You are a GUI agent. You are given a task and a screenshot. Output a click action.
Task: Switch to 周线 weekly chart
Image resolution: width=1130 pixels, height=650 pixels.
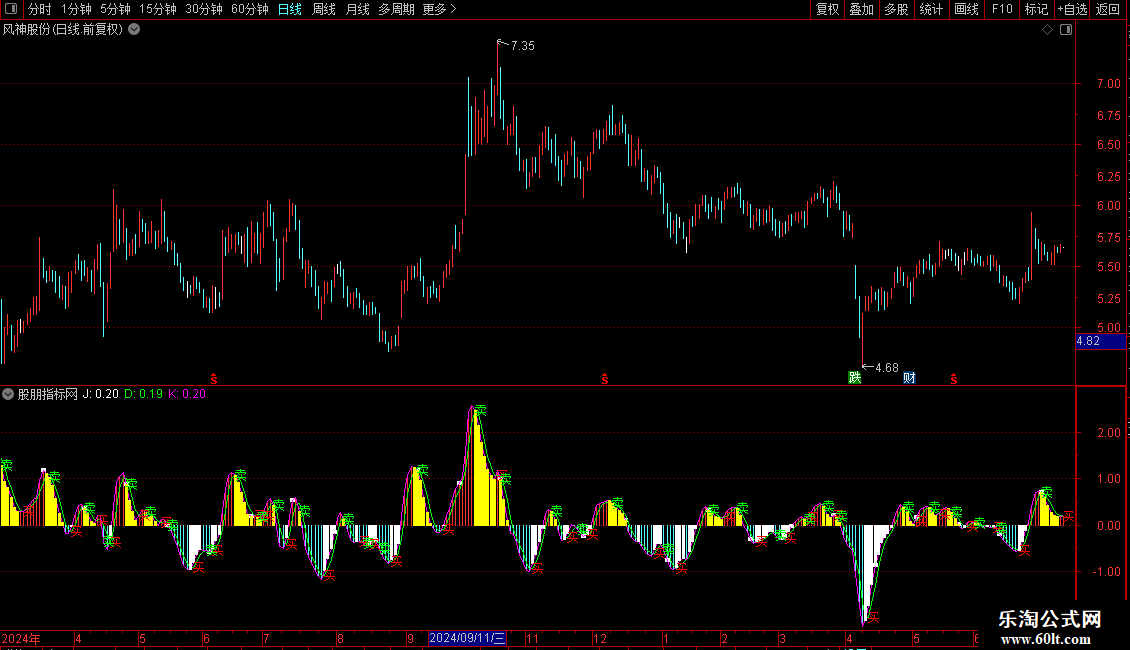point(324,9)
